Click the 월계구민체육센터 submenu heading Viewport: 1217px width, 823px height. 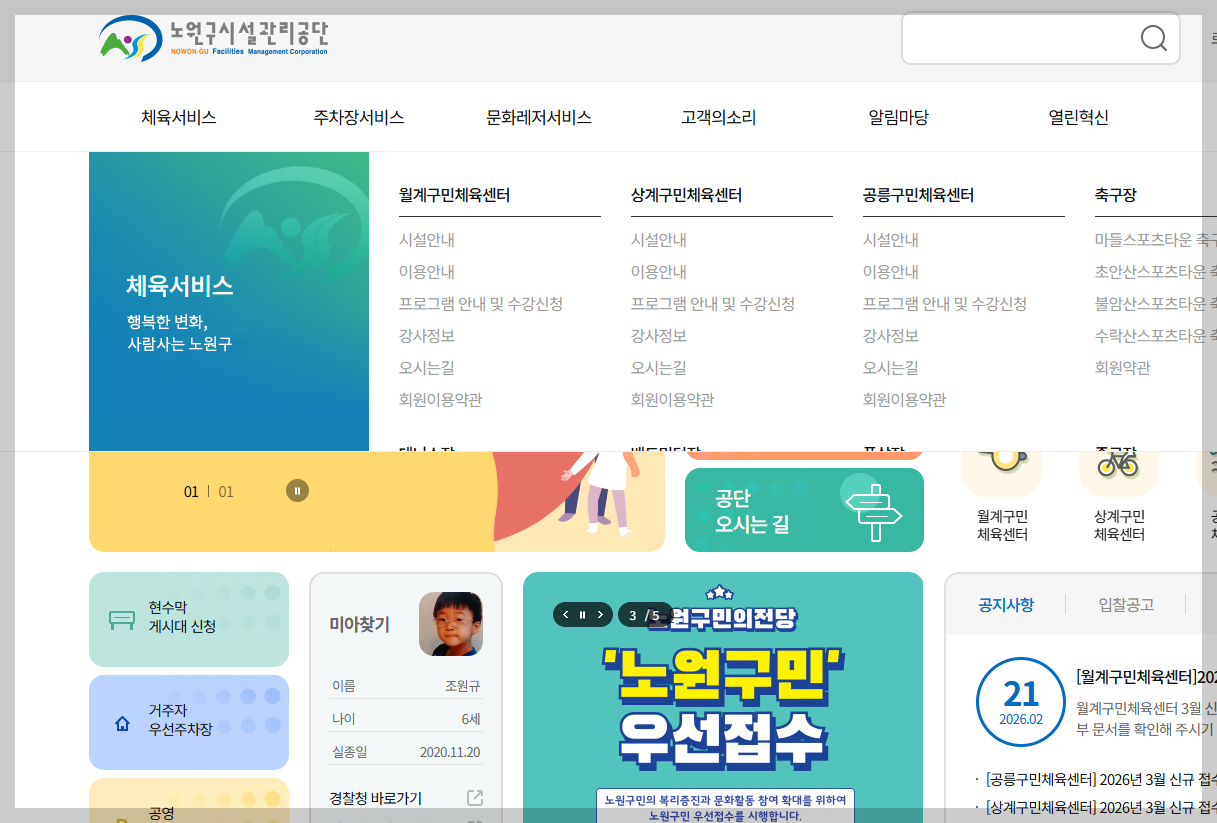(x=454, y=195)
